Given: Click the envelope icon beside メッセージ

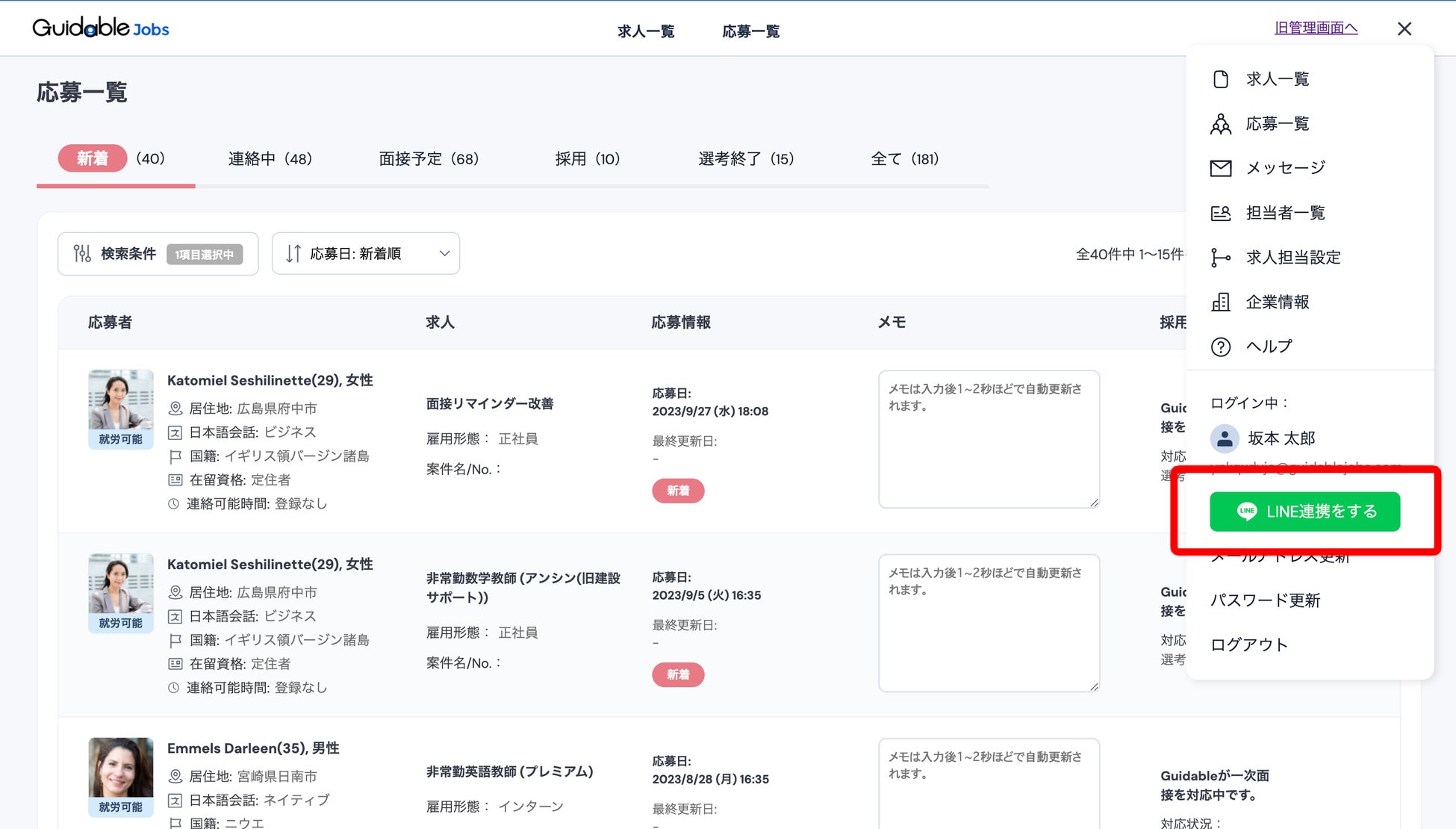Looking at the screenshot, I should 1221,168.
